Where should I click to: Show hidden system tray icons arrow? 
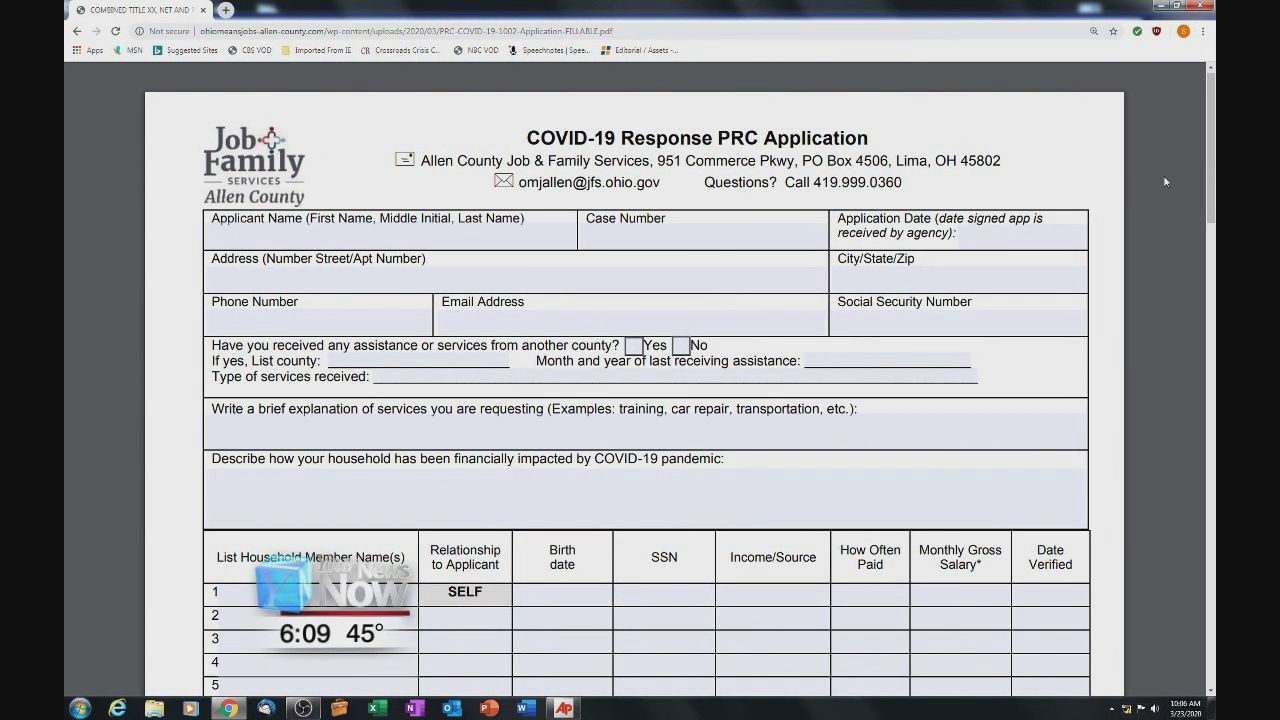[x=1112, y=709]
